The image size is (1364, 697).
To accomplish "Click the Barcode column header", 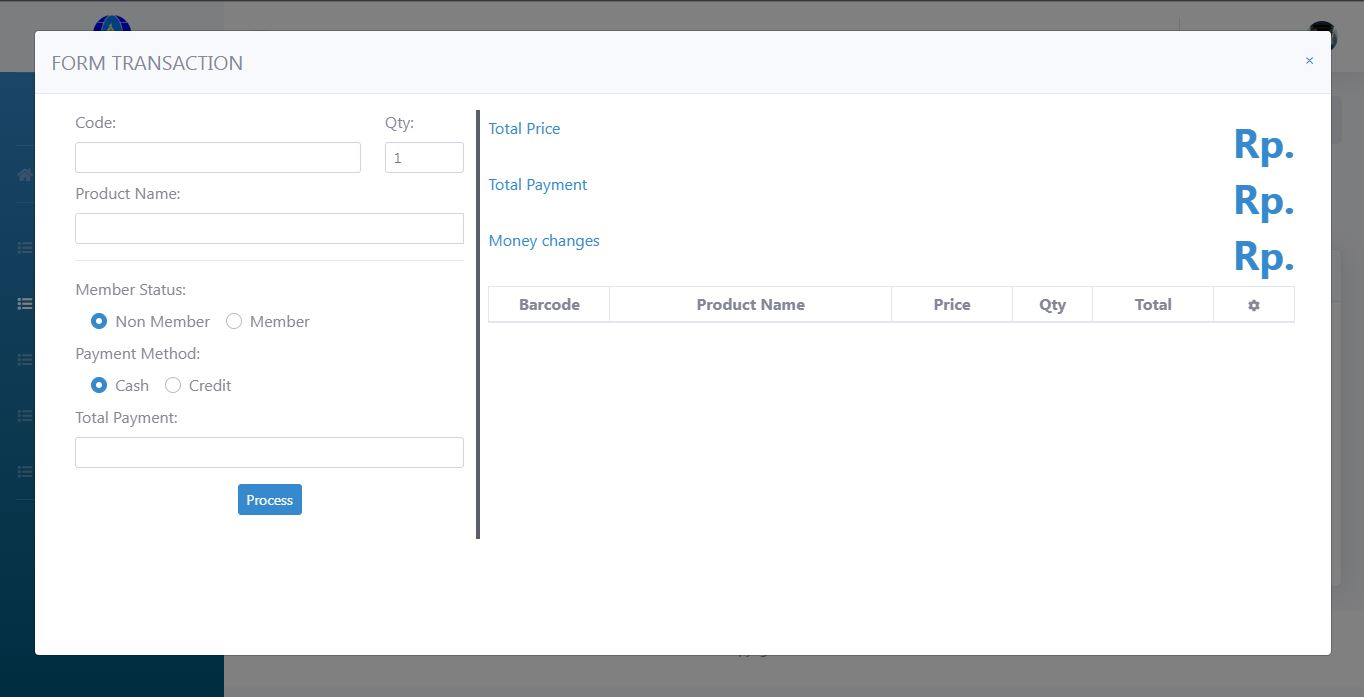I will pos(549,305).
